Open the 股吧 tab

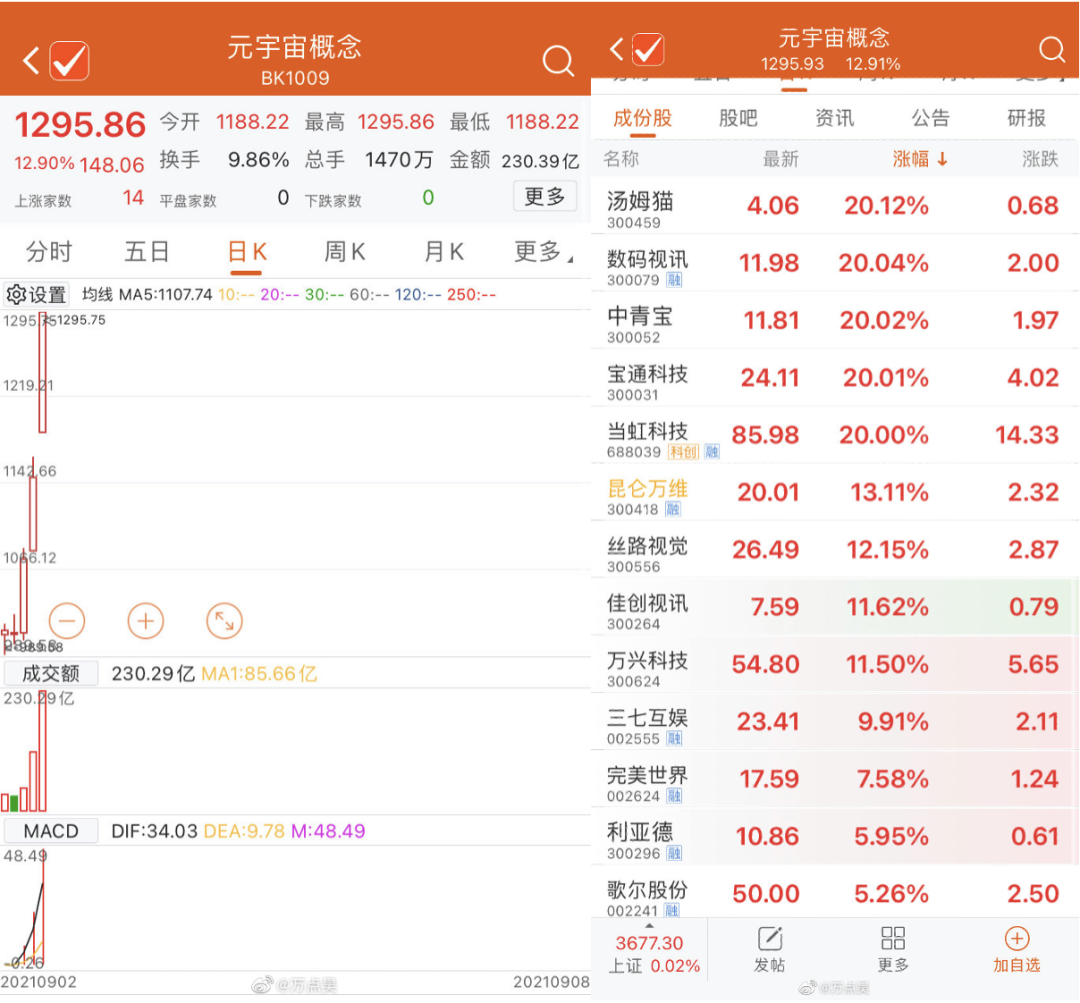[x=738, y=118]
